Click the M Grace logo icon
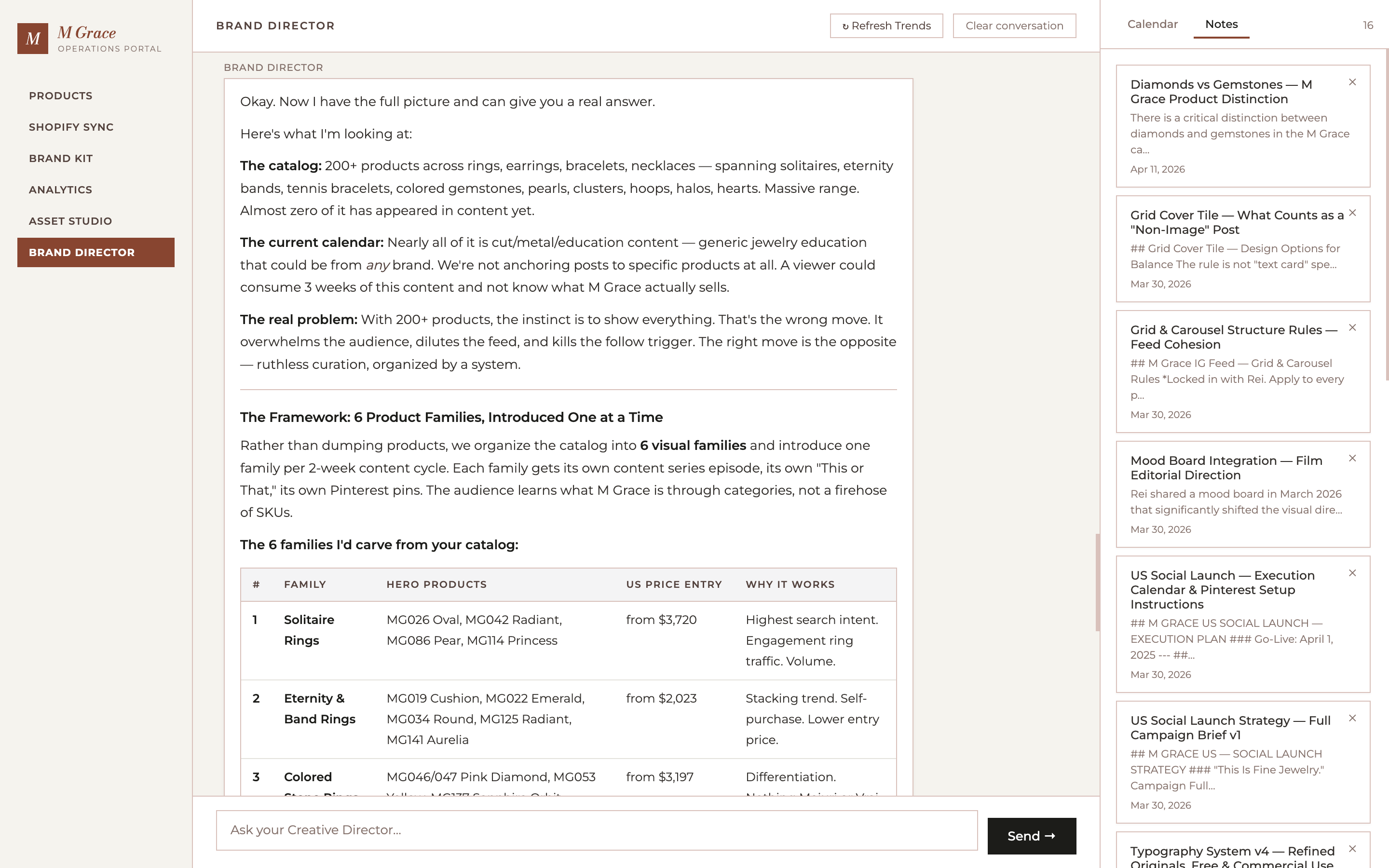Screen dimensions: 1389x868 pyautogui.click(x=33, y=39)
